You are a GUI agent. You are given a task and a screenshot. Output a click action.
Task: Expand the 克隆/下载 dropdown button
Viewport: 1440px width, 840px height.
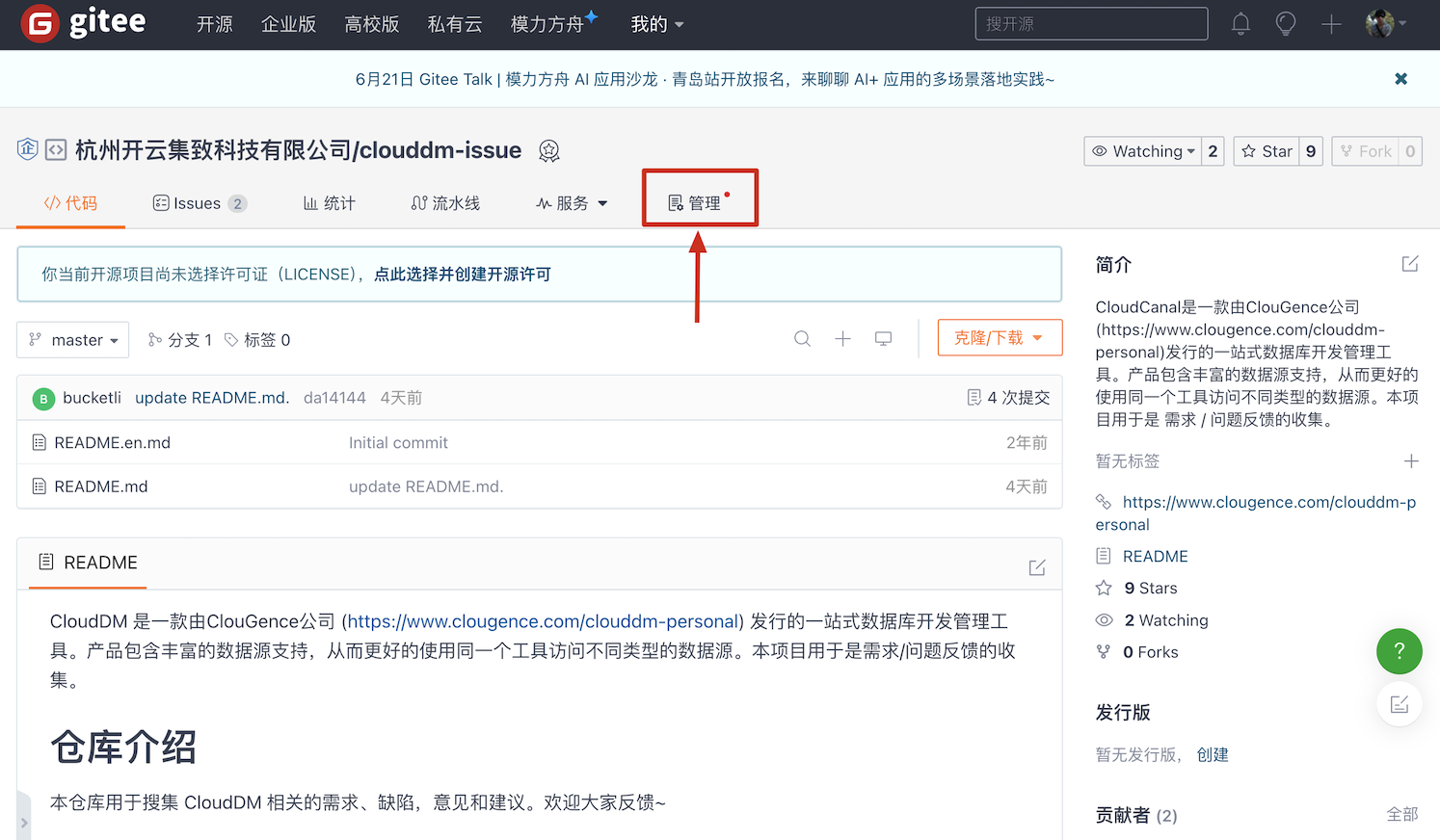999,338
